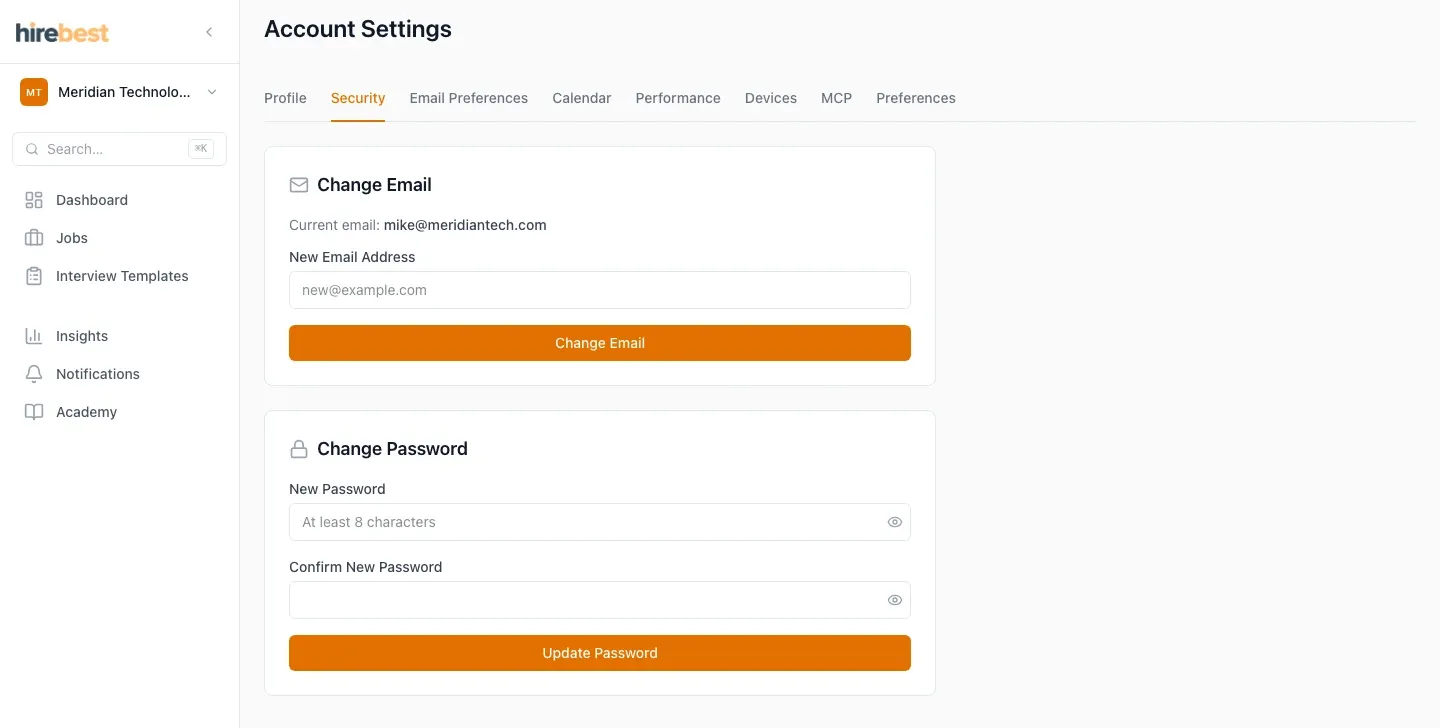Click the Jobs briefcase icon
The width and height of the screenshot is (1440, 728).
34,238
